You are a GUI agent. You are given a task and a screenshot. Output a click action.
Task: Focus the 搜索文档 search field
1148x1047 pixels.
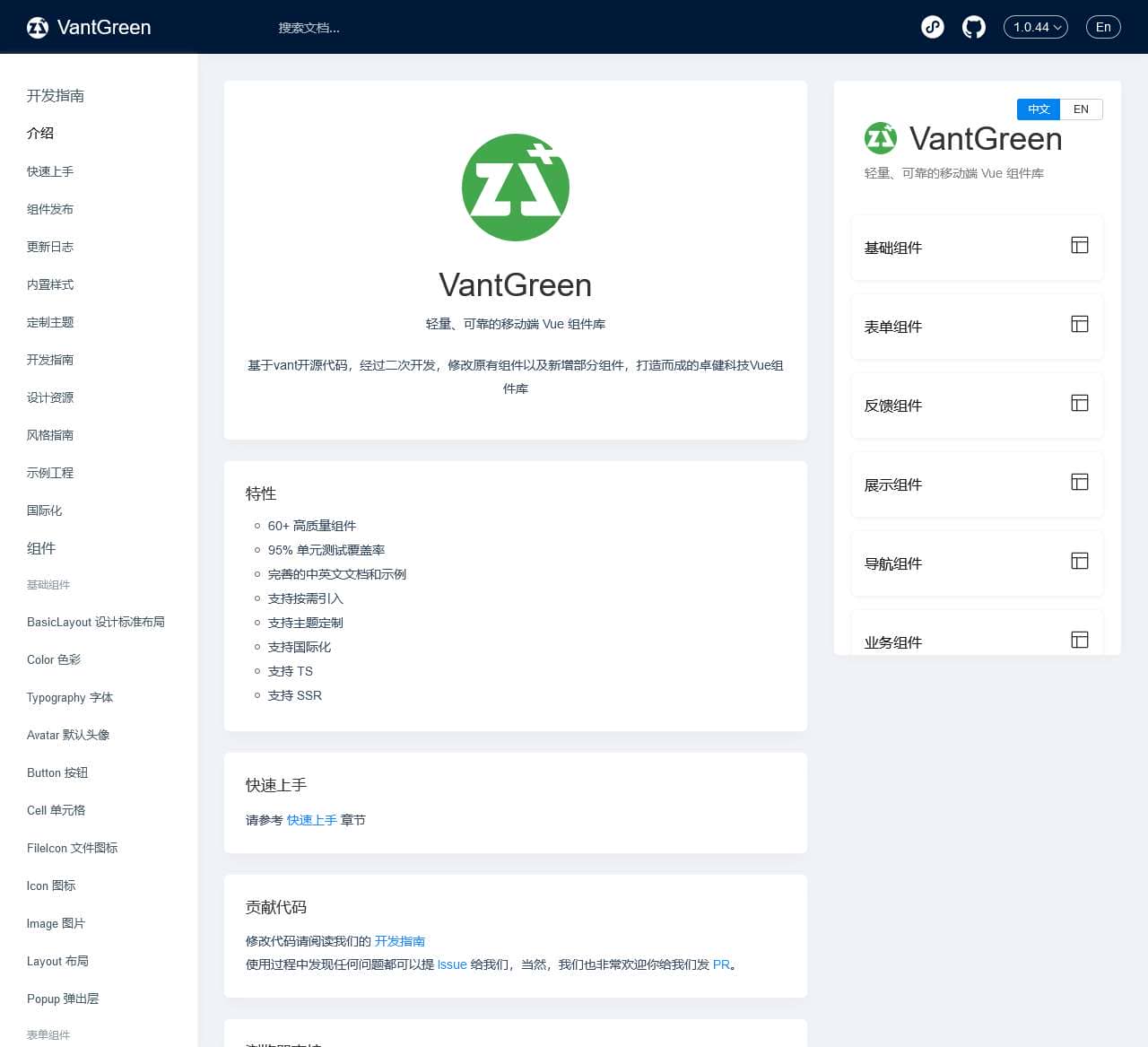309,28
